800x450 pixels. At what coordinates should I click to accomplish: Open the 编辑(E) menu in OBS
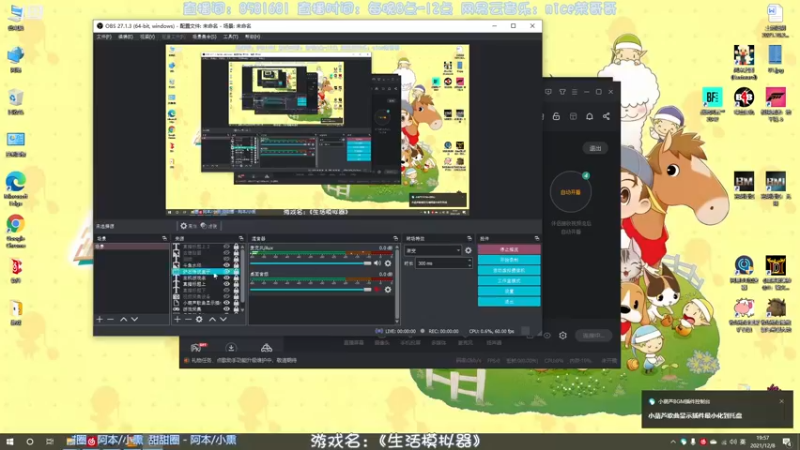point(126,37)
